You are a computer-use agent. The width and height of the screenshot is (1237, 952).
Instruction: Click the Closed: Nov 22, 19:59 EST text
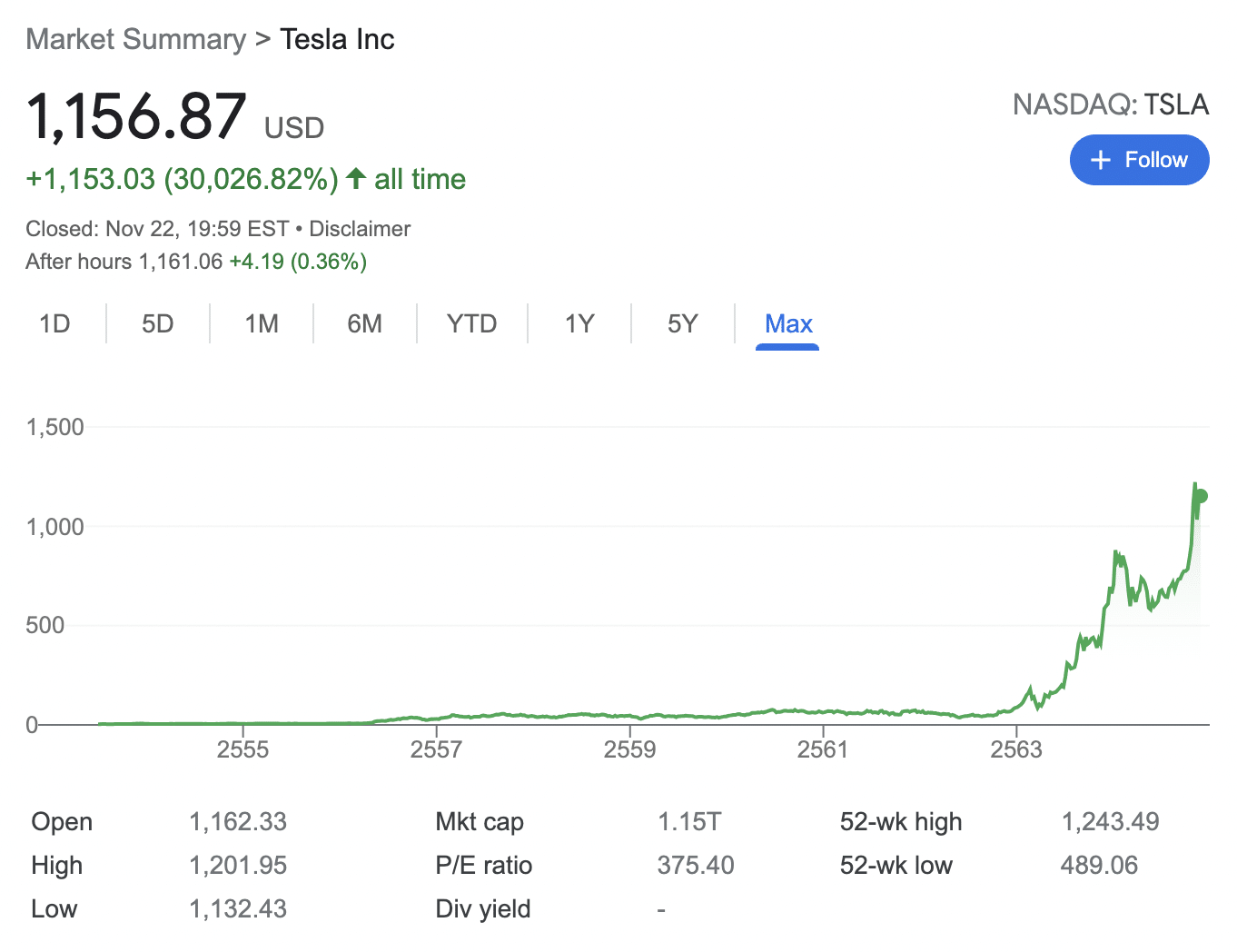(157, 229)
